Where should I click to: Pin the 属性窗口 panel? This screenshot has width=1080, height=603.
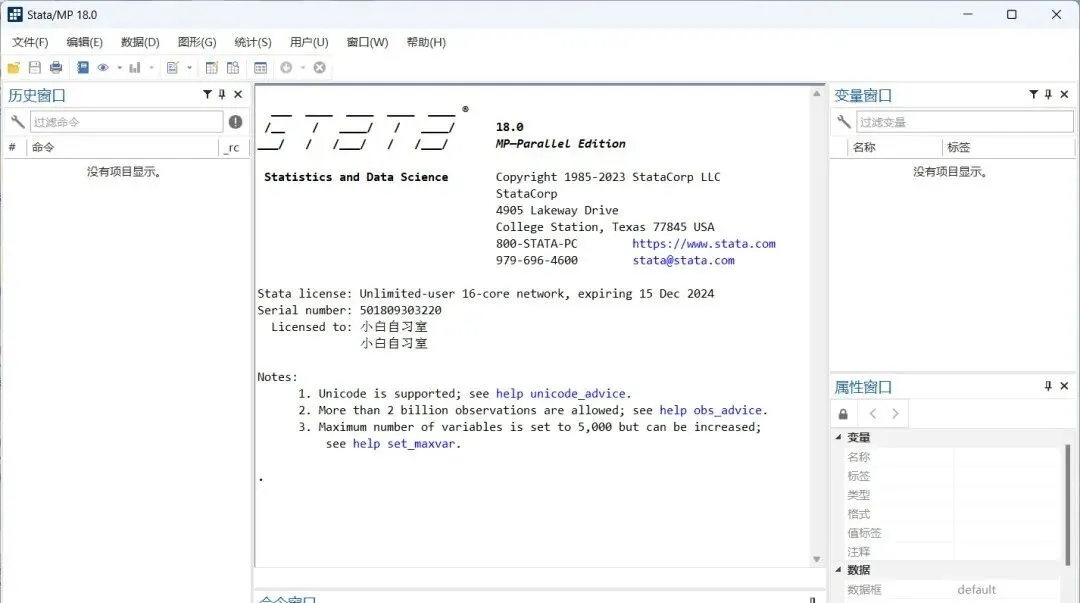1048,386
